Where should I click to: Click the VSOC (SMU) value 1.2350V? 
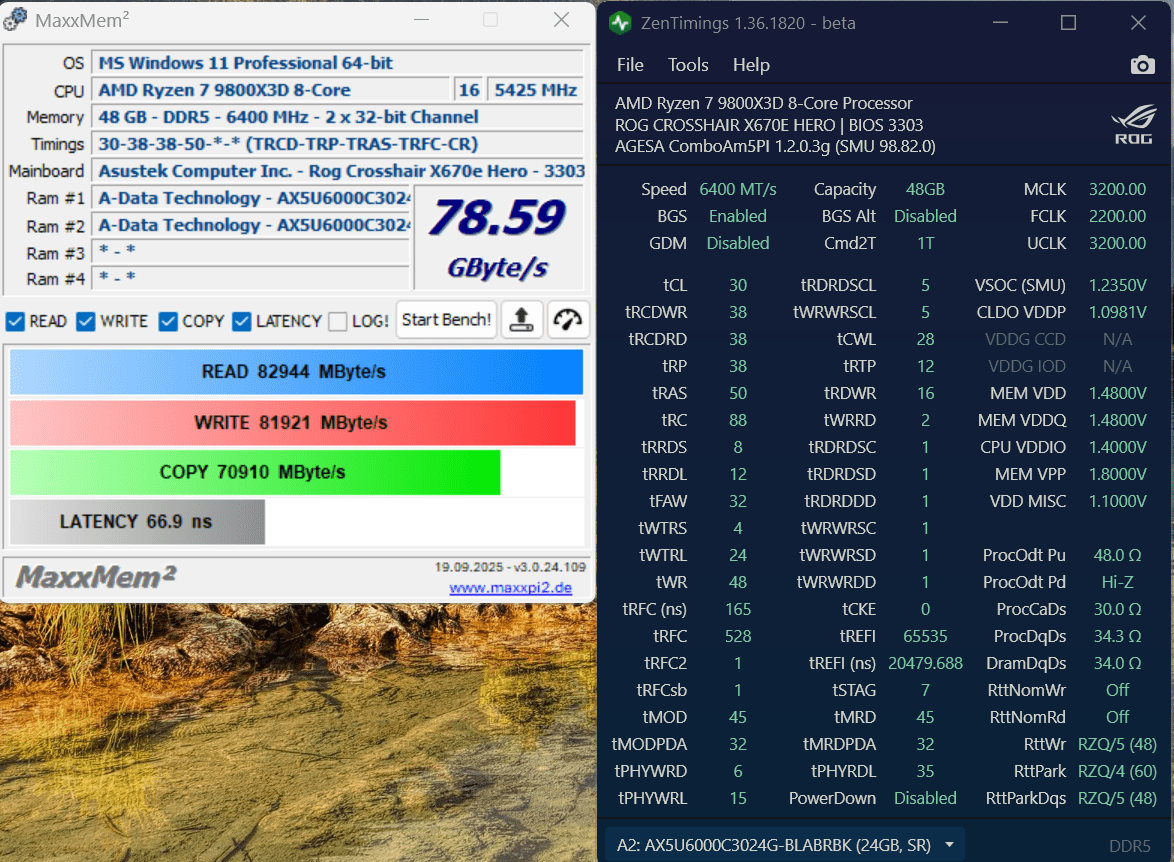(1117, 285)
